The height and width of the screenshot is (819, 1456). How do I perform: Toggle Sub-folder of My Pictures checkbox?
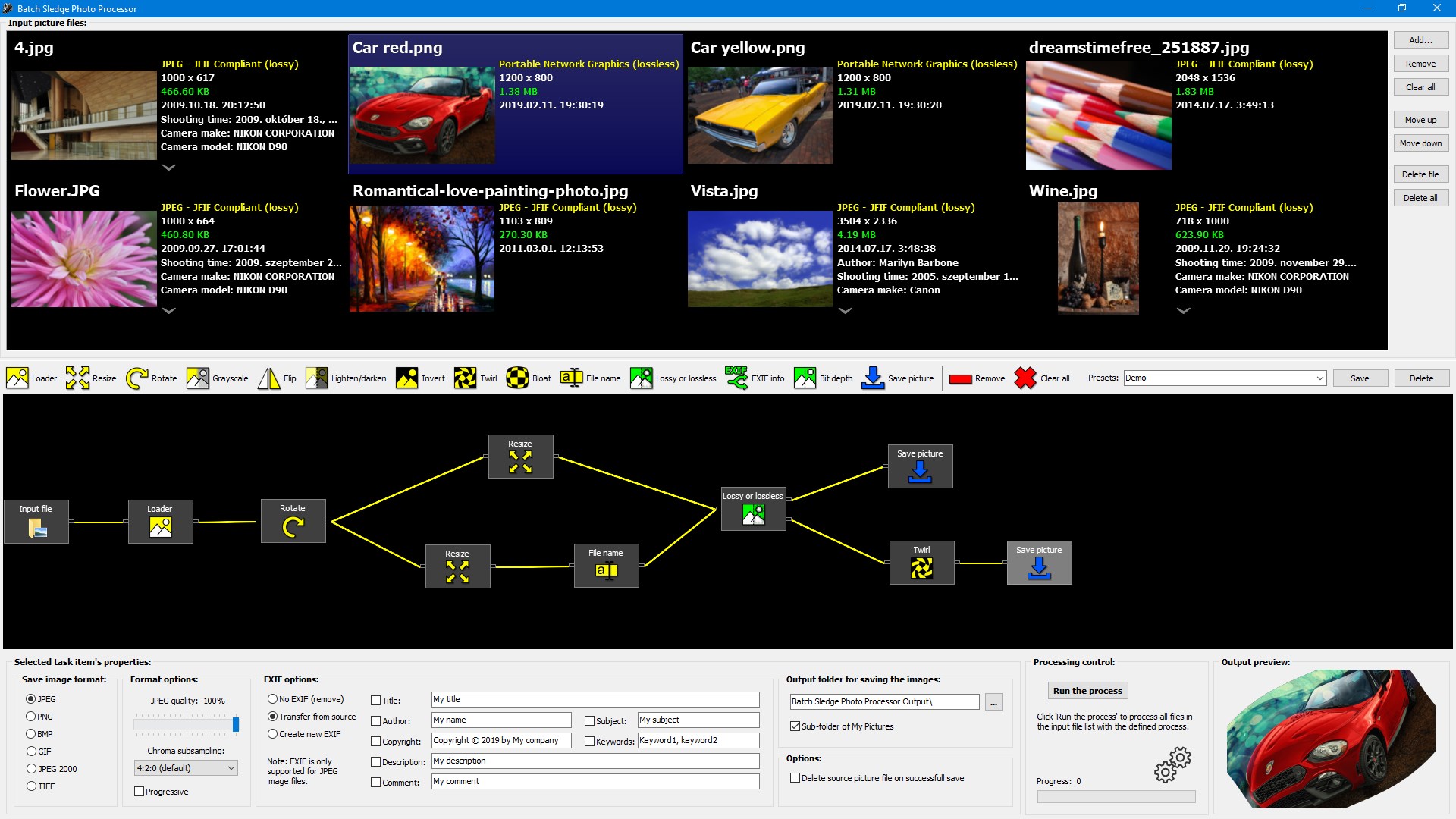pyautogui.click(x=795, y=726)
